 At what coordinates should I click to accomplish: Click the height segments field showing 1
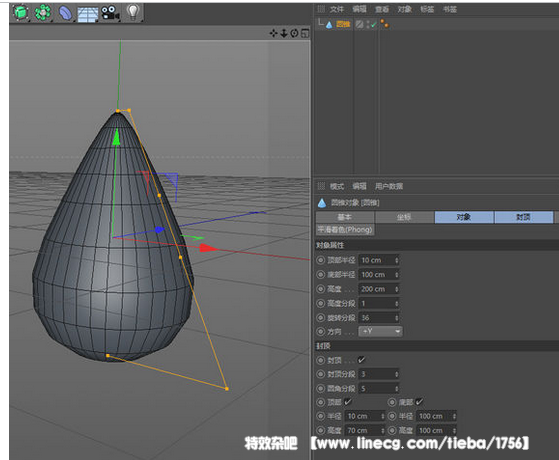point(379,303)
